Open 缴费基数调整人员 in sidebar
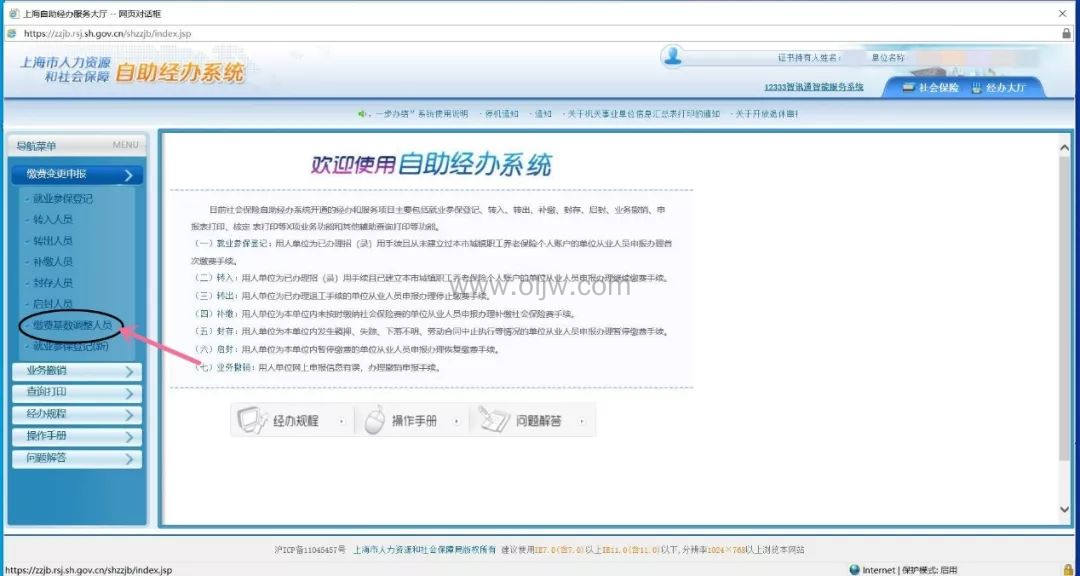 point(71,325)
